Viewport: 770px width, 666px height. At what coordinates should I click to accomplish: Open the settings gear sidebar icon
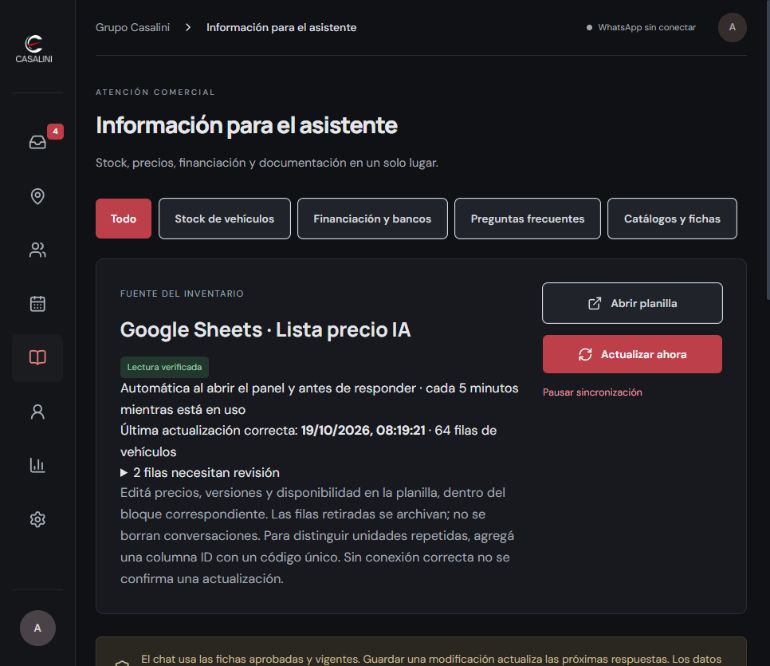tap(38, 519)
